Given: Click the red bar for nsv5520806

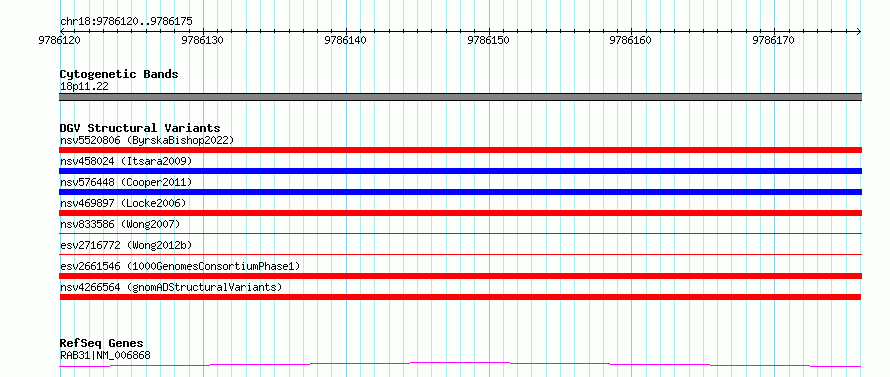Looking at the screenshot, I should coord(460,150).
